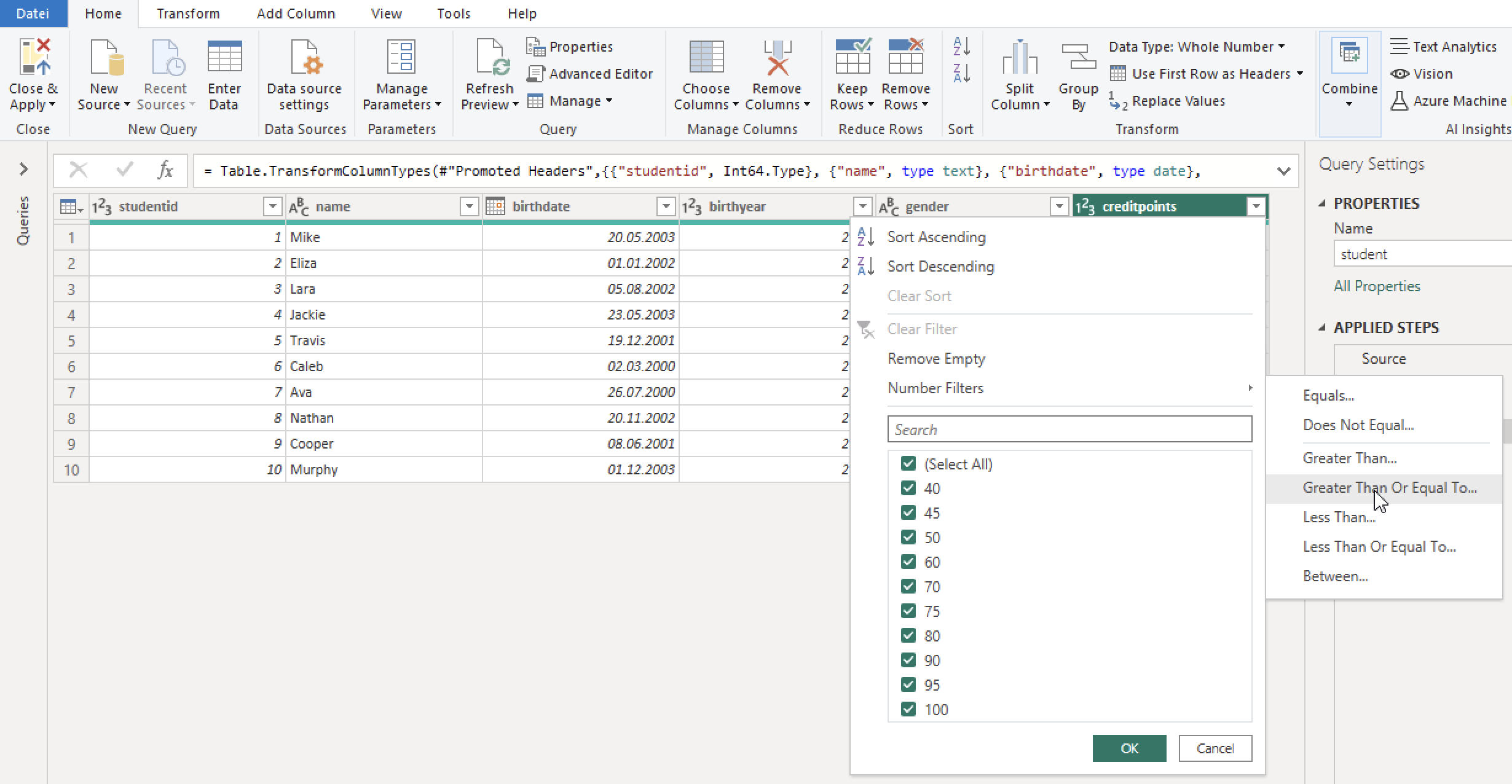The image size is (1512, 784).
Task: Click inside the filter Search field
Action: [1068, 429]
